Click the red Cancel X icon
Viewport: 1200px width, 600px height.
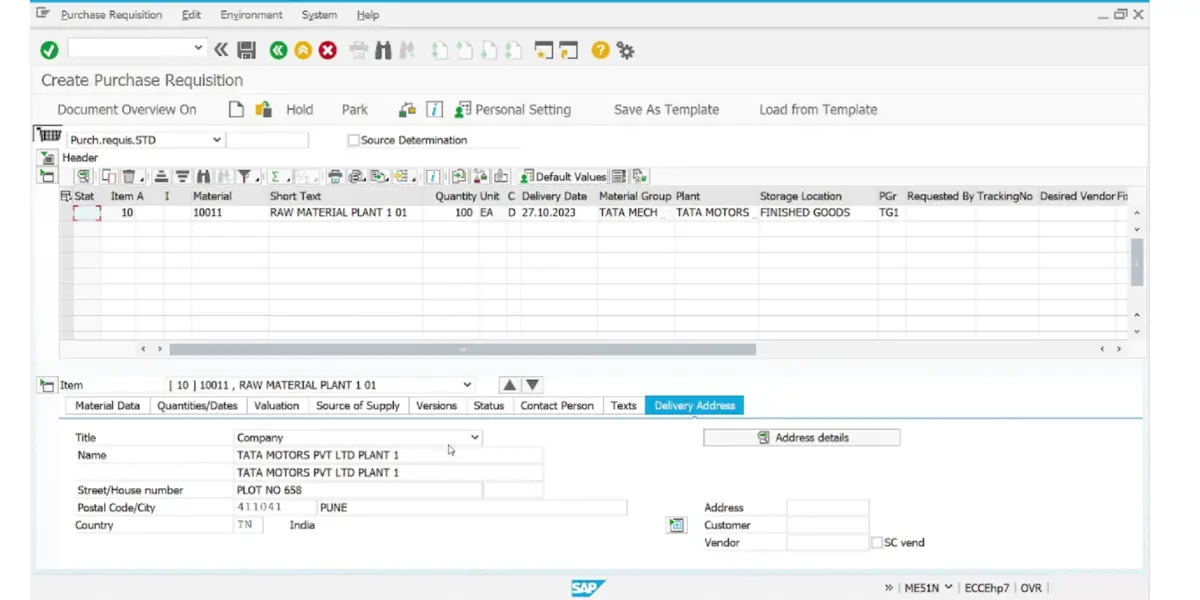328,50
